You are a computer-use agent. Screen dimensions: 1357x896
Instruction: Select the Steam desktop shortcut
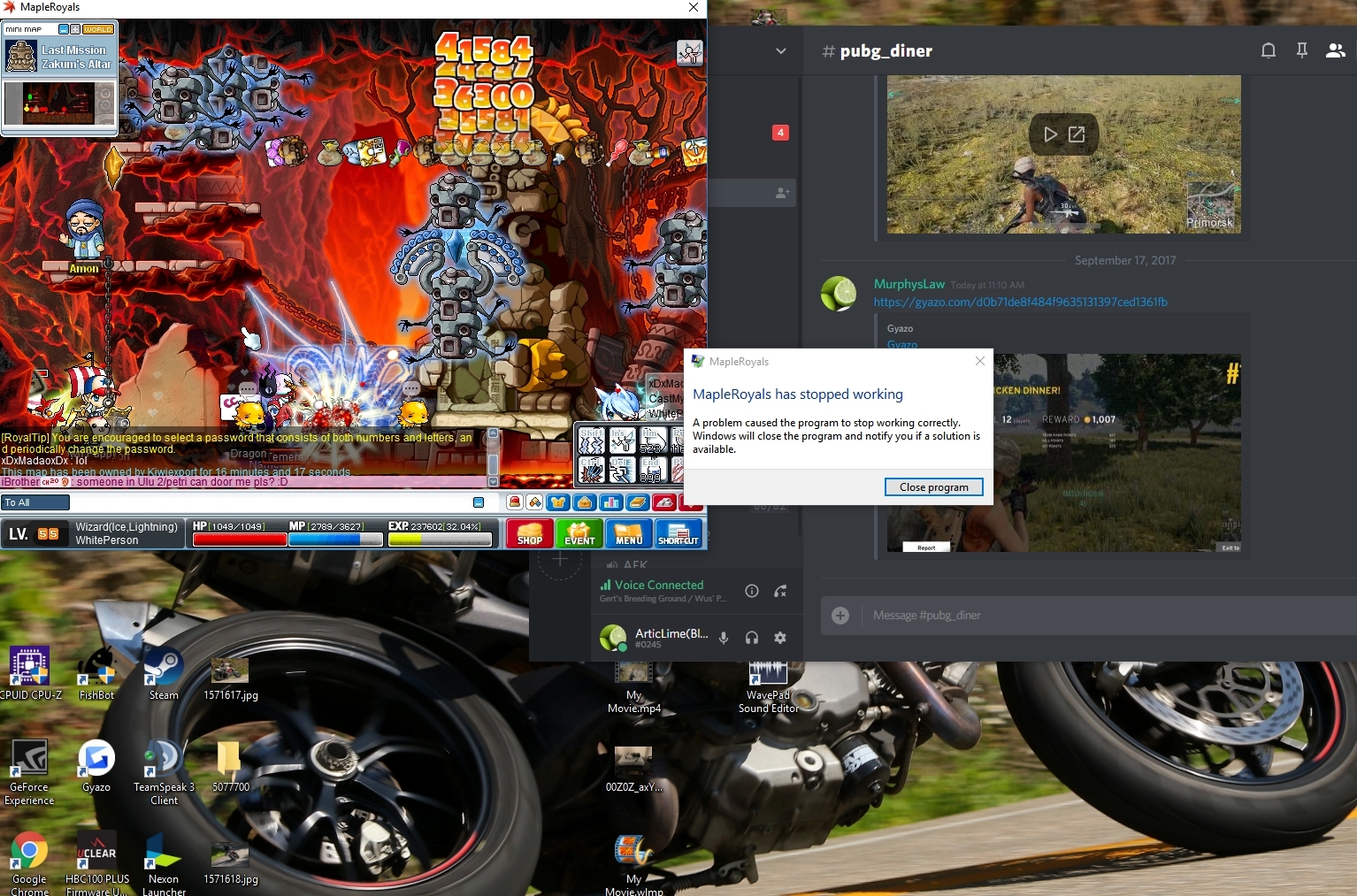pyautogui.click(x=164, y=675)
